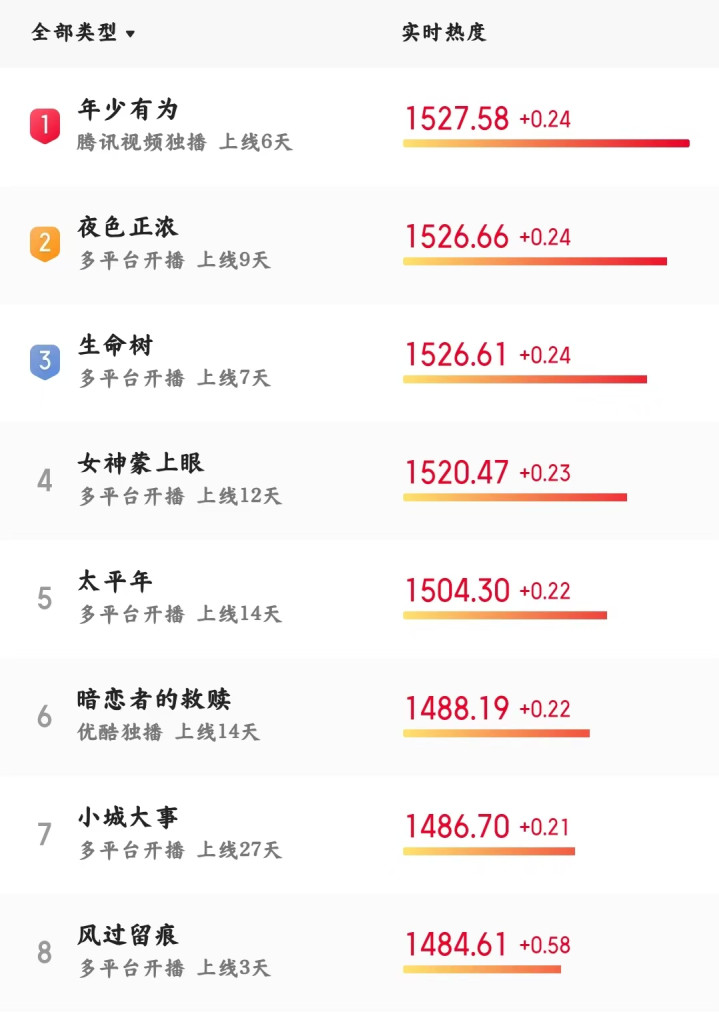Open 暗恋者的救赎 drama page

(x=154, y=699)
